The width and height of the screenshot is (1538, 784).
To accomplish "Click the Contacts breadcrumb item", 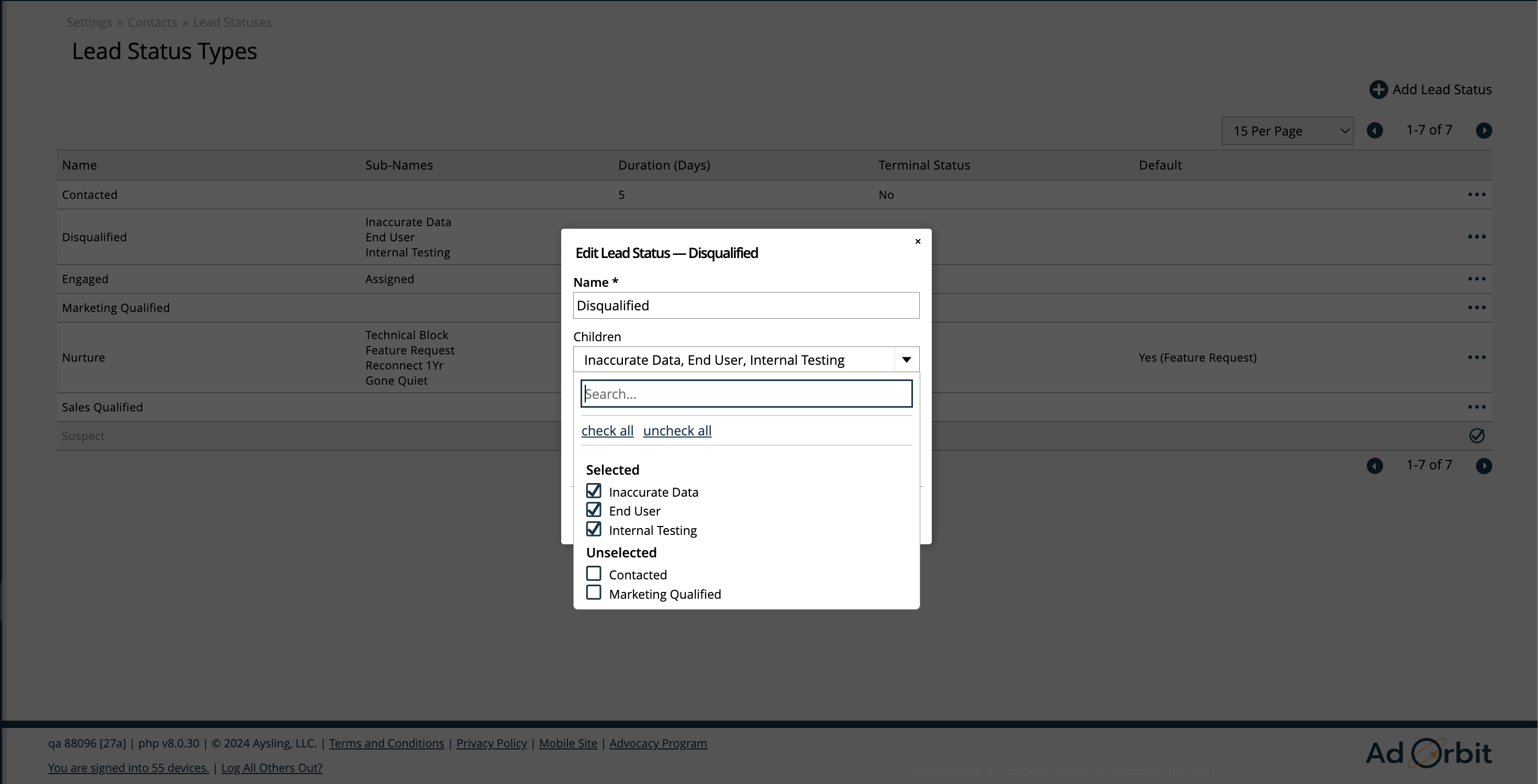I will click(152, 22).
